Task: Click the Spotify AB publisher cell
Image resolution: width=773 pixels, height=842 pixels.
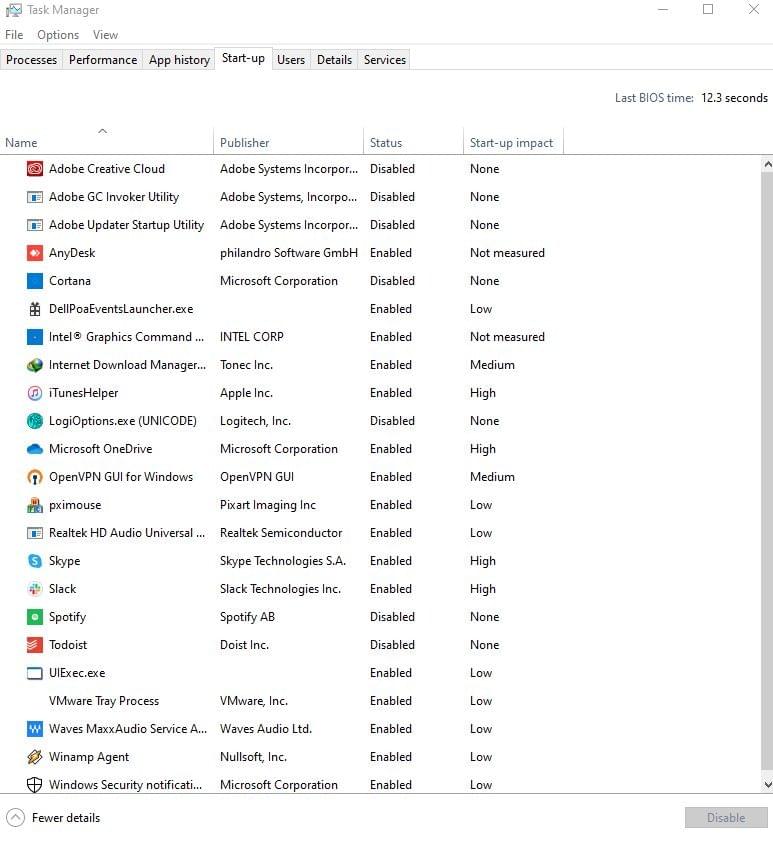Action: click(247, 617)
